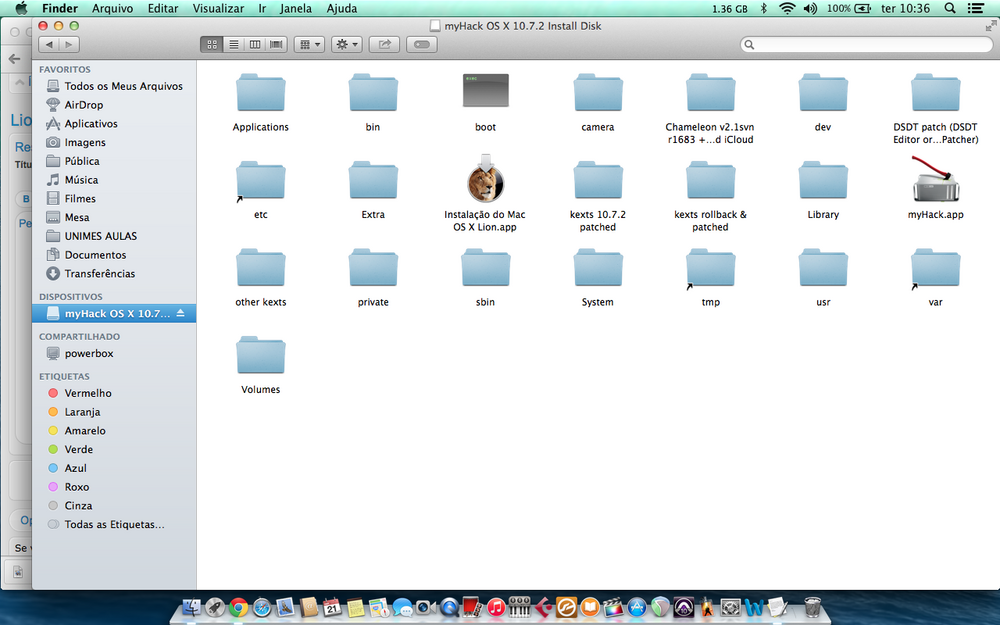Click the edit tags toolbar button
This screenshot has height=625, width=1000.
click(x=422, y=44)
